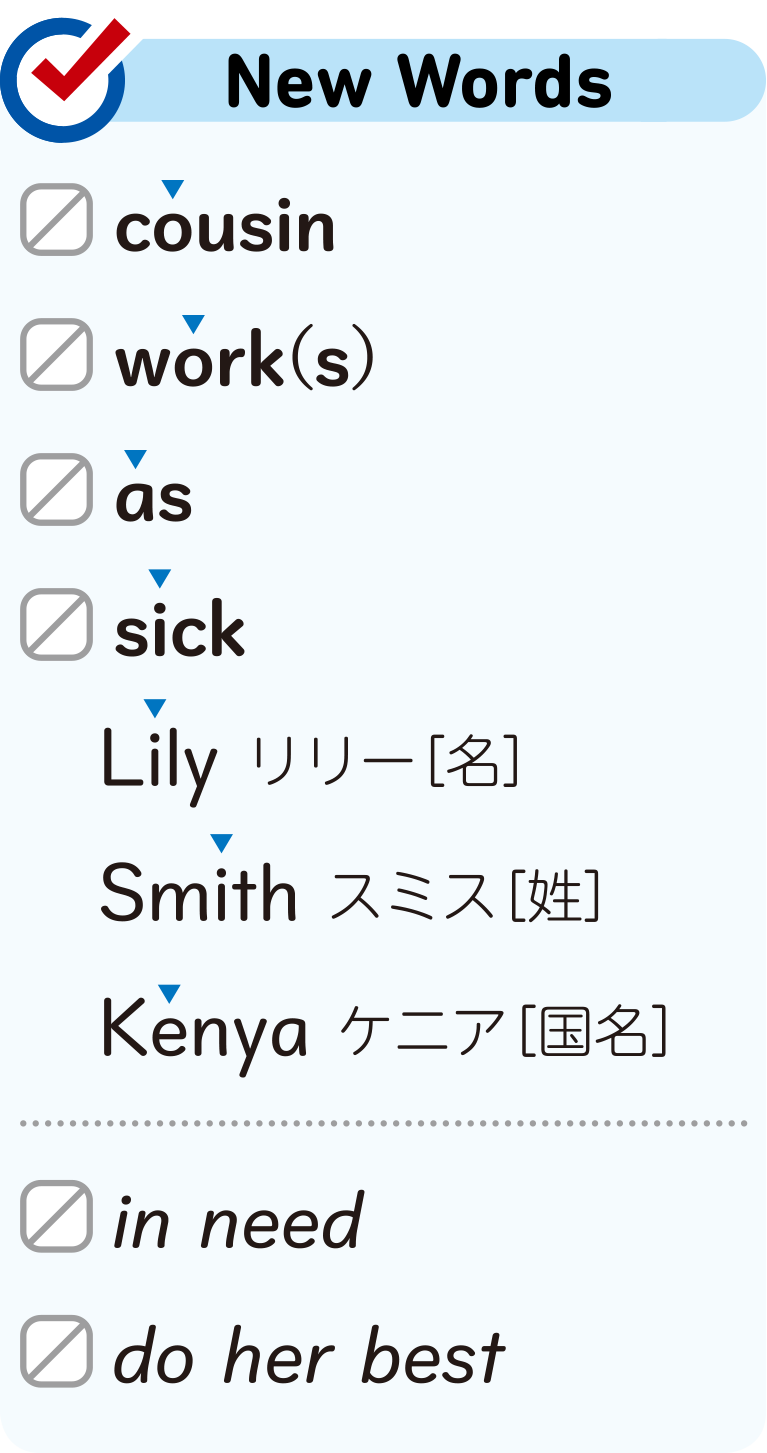Image resolution: width=767 pixels, height=1453 pixels.
Task: Select the New Words header title
Action: 419,81
